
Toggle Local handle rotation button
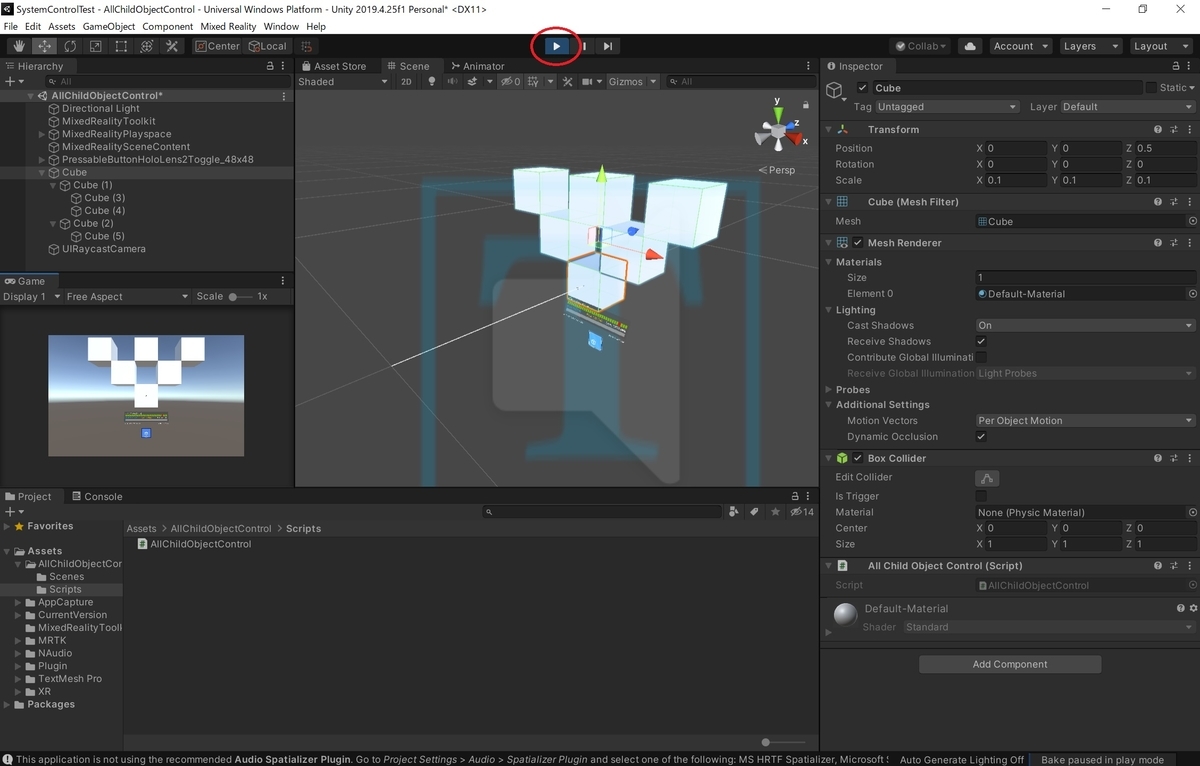pos(267,46)
